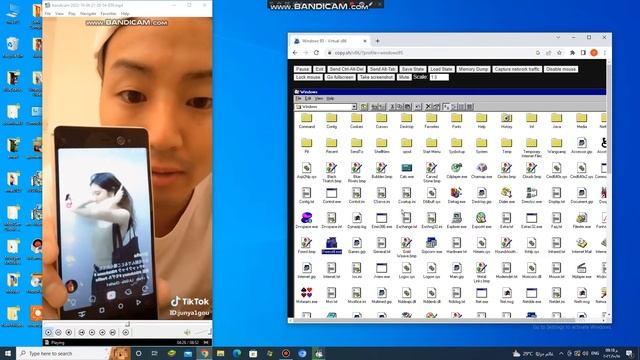Open the History folder

click(507, 120)
